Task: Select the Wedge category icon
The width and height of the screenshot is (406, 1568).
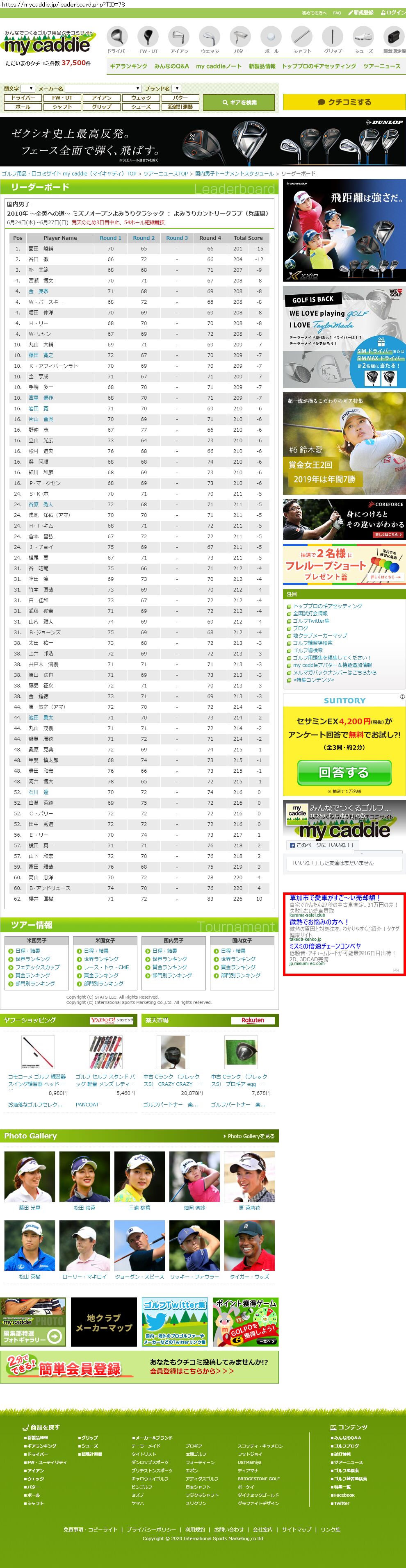Action: 210,40
